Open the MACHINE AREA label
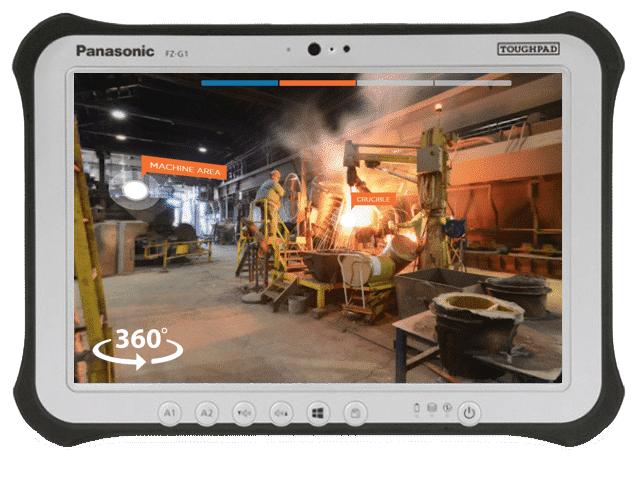The width and height of the screenshot is (640, 482). pyautogui.click(x=184, y=168)
